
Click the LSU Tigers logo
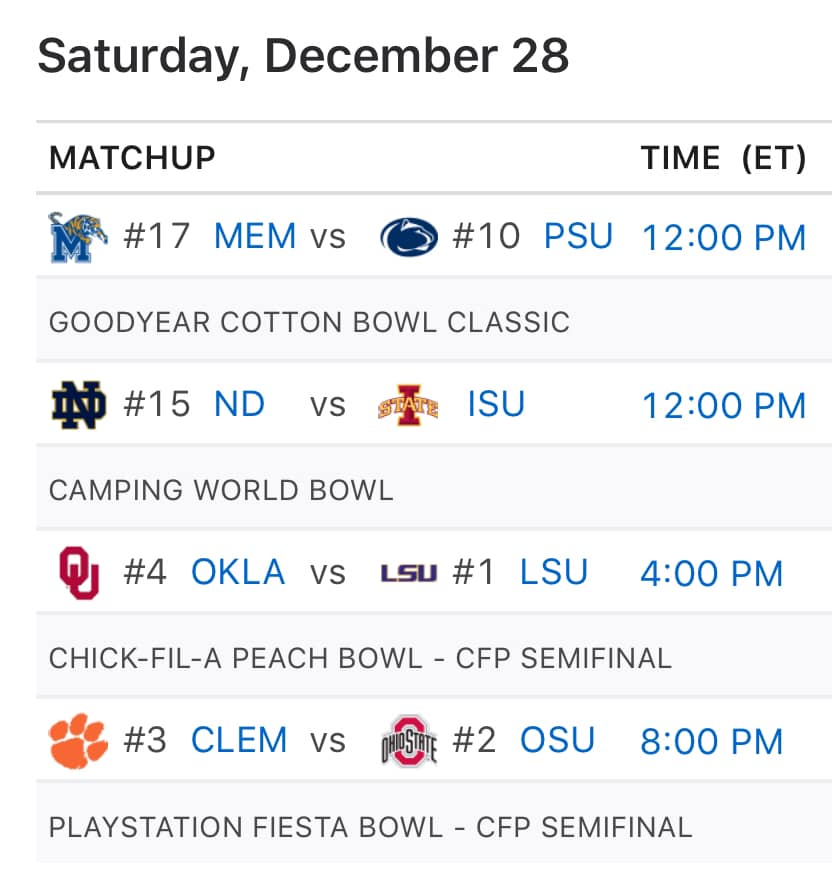(x=408, y=573)
